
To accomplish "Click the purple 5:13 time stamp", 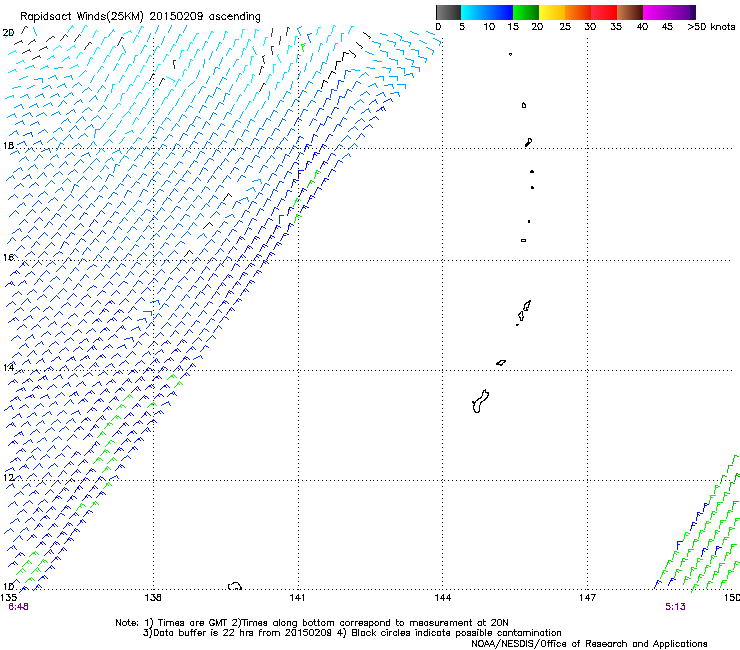I will pyautogui.click(x=675, y=607).
